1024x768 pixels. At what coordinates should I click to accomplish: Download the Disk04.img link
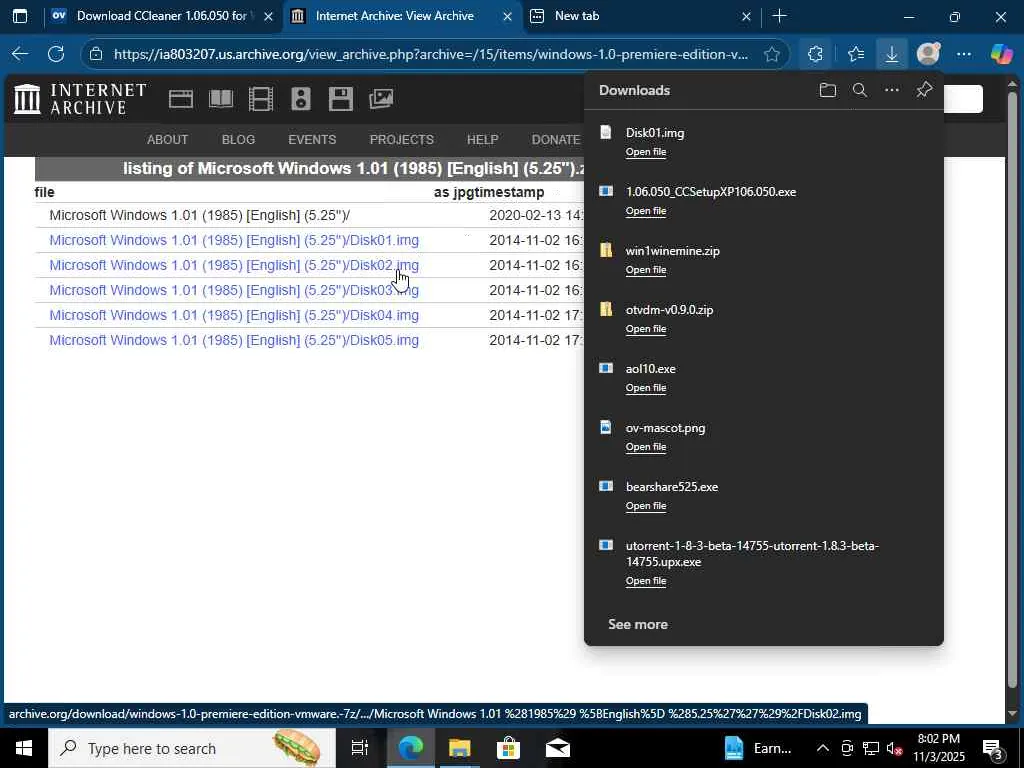(234, 315)
